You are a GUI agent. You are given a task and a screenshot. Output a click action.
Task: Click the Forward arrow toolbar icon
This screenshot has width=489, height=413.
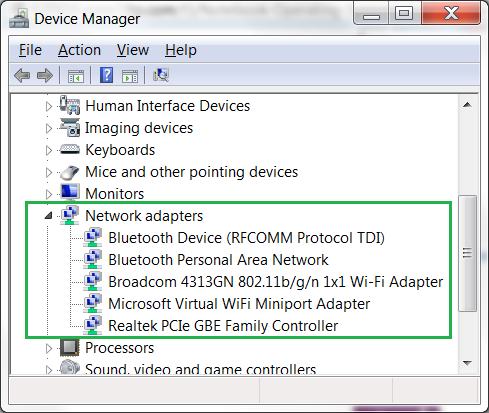pyautogui.click(x=45, y=75)
